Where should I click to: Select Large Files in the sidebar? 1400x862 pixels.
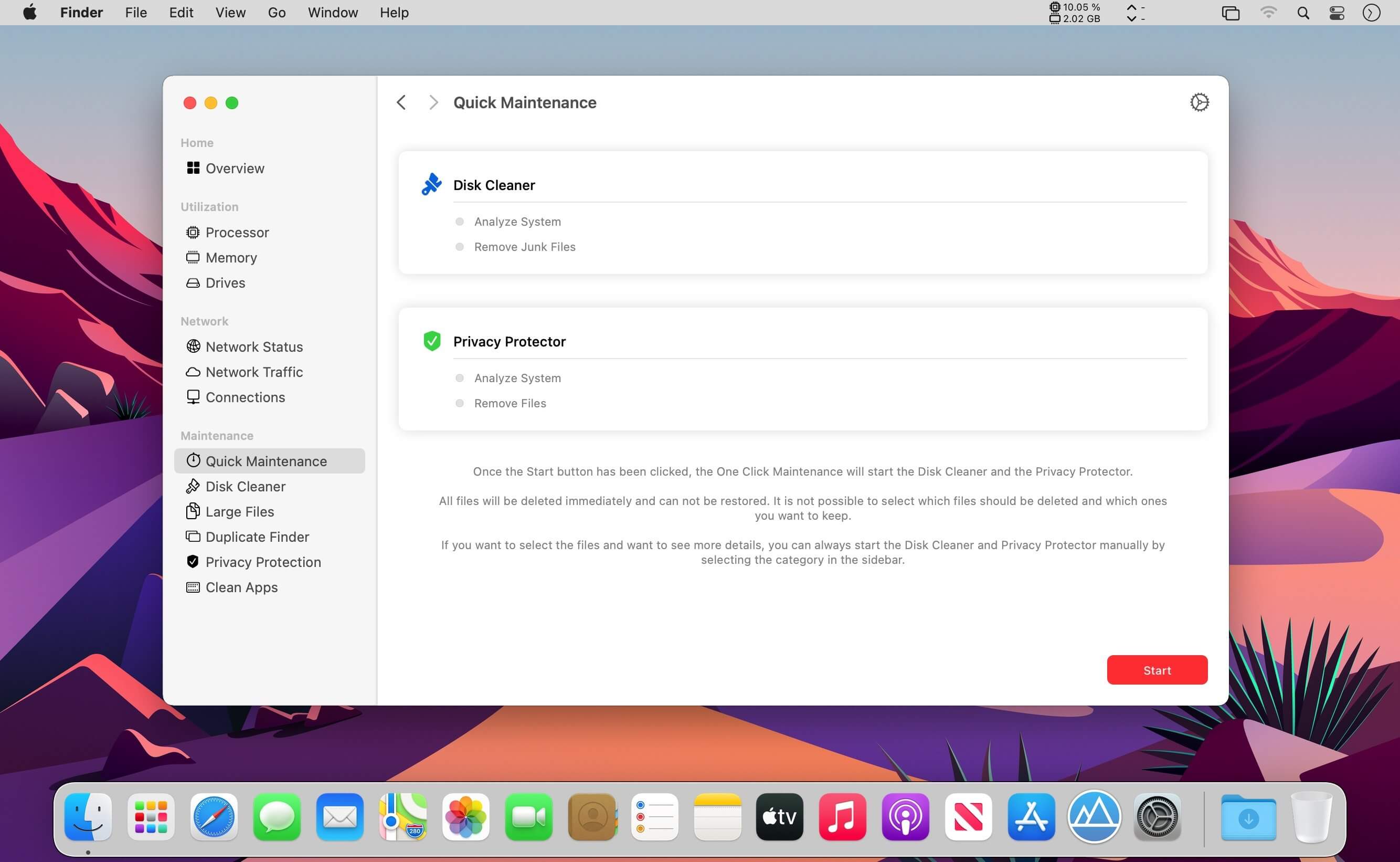[x=239, y=511]
